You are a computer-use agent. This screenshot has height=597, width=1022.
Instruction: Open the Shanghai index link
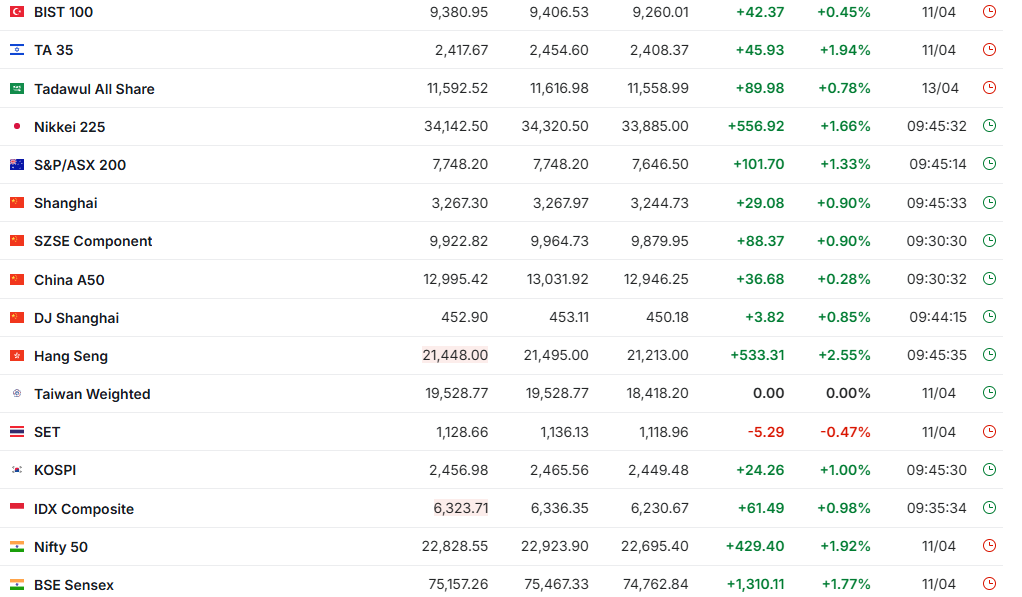point(66,203)
